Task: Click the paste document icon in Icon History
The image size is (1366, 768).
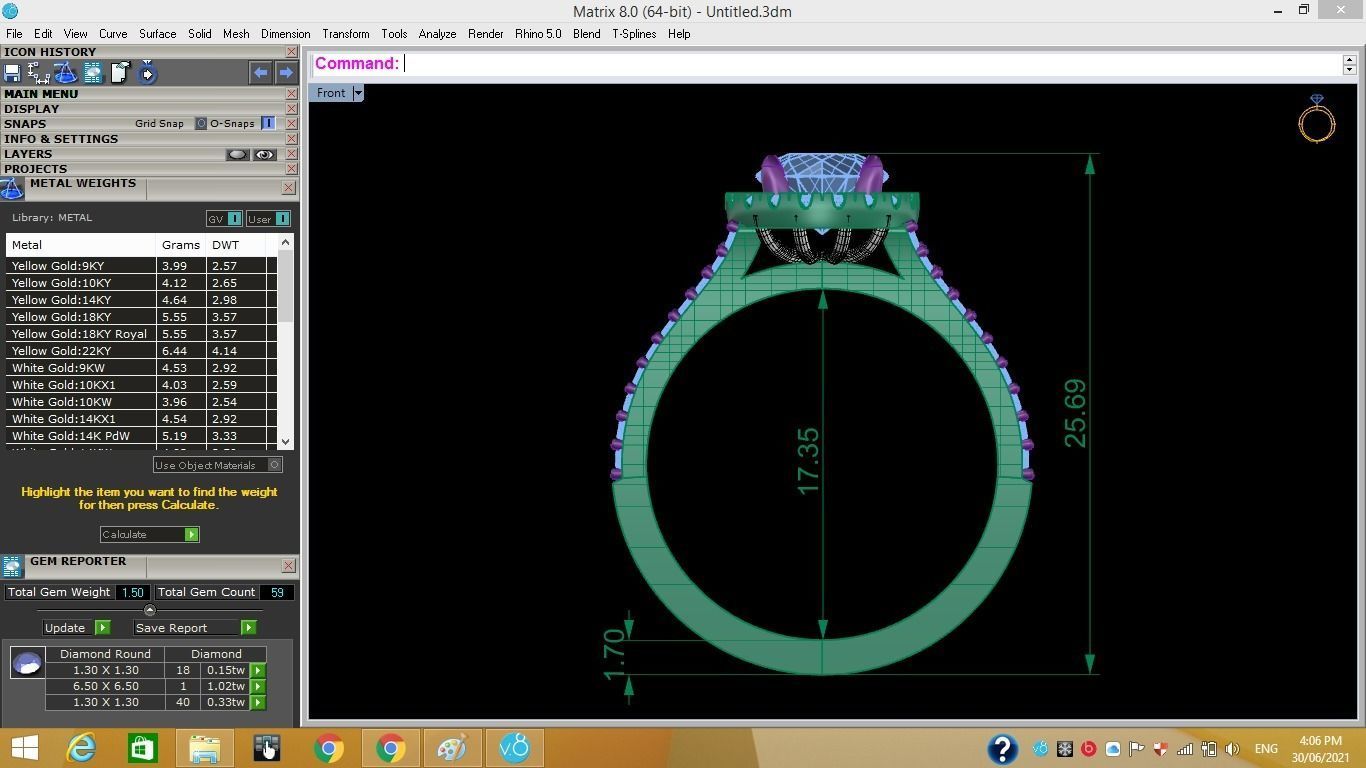Action: click(x=120, y=72)
